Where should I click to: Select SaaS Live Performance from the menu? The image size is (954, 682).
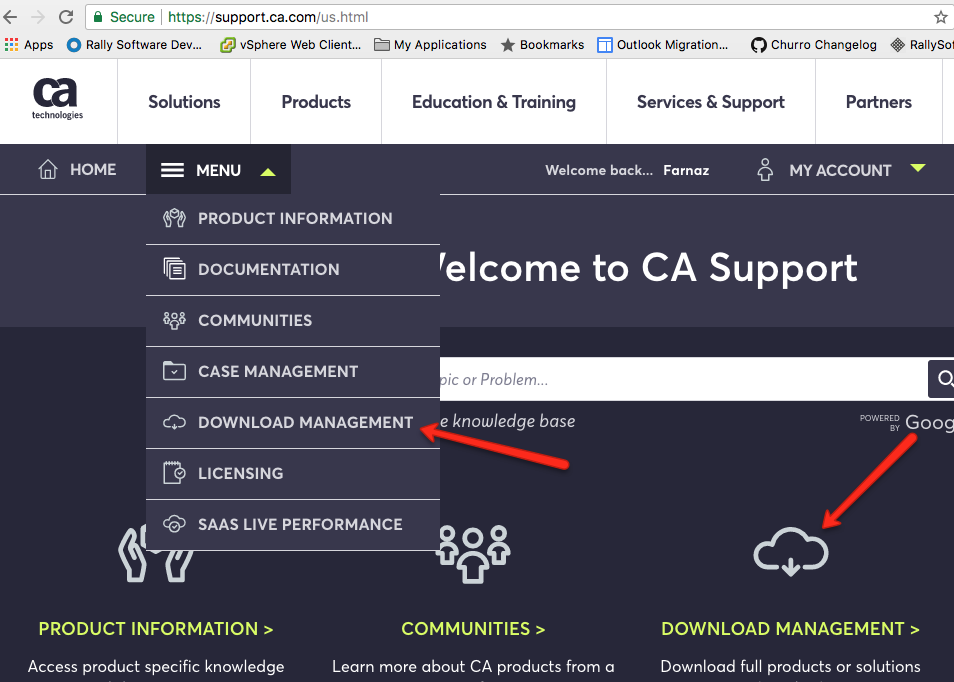click(293, 526)
